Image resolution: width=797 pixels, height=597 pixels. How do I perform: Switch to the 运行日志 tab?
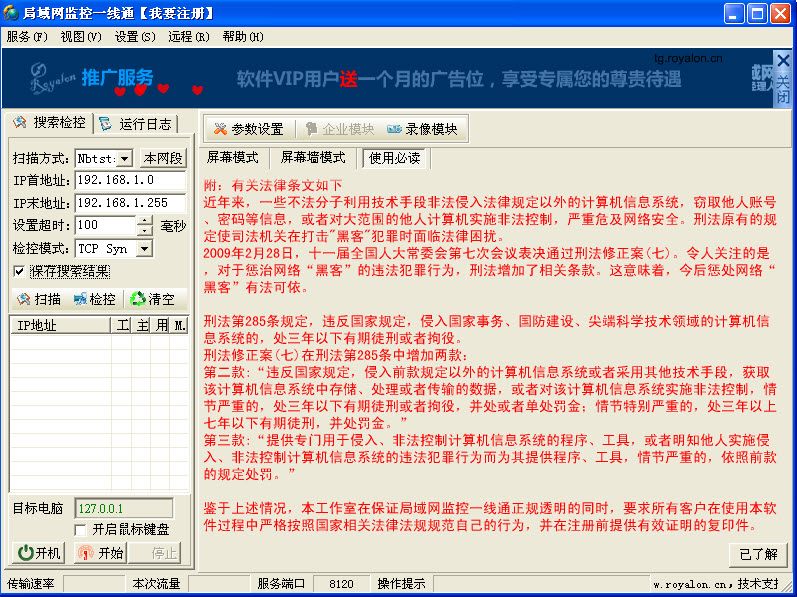click(x=136, y=124)
